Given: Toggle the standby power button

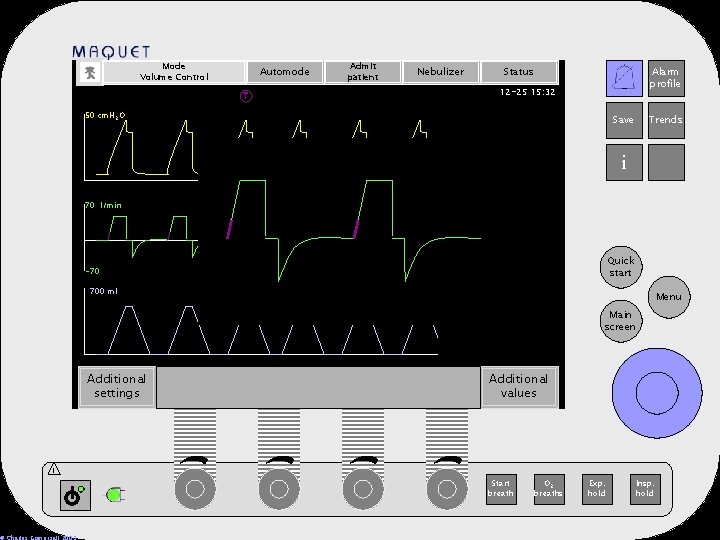Looking at the screenshot, I should [75, 495].
